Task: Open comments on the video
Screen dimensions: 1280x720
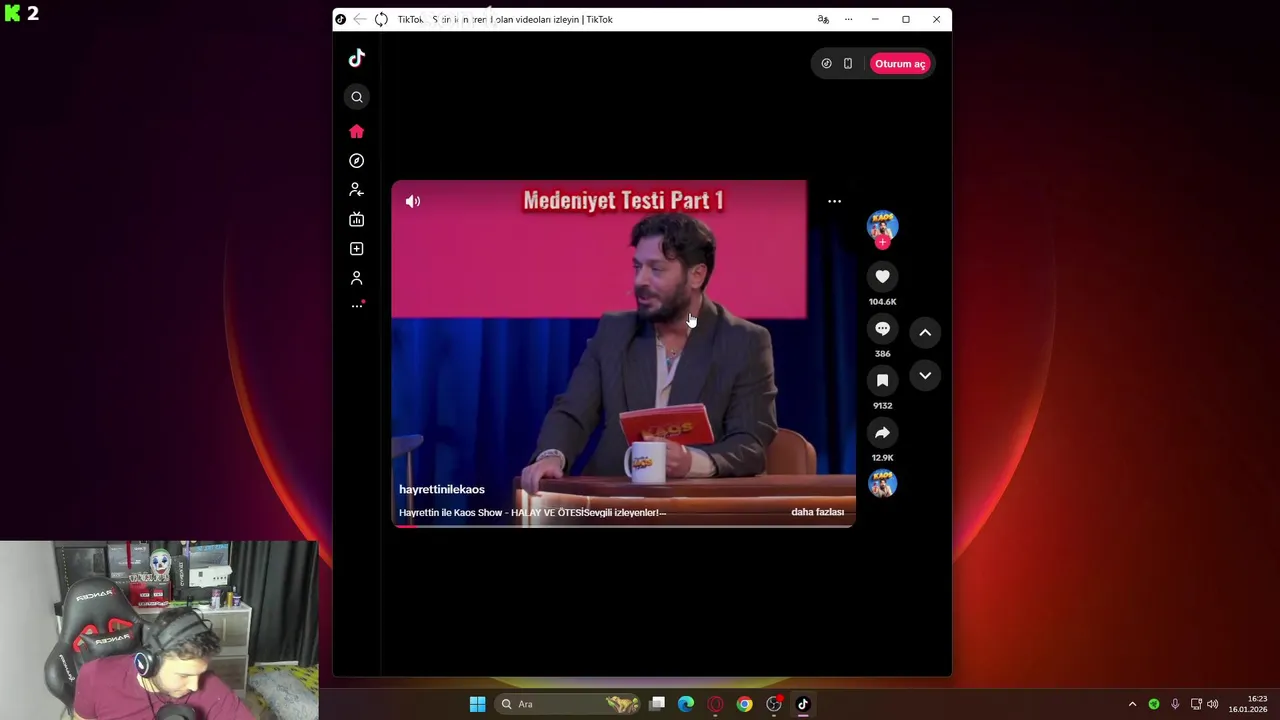Action: tap(882, 329)
